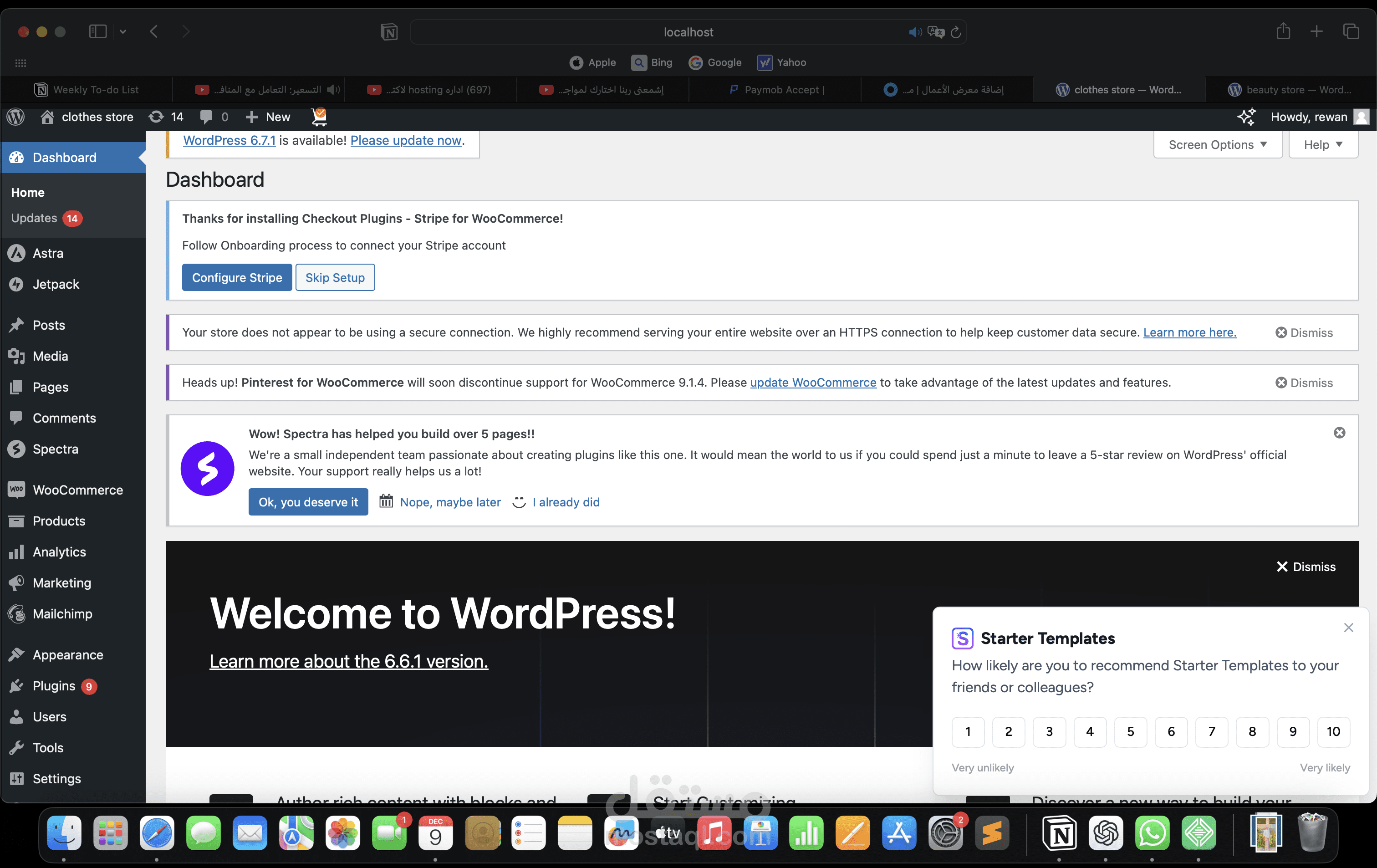1377x868 pixels.
Task: Click the Configure Stripe button
Action: (x=237, y=277)
